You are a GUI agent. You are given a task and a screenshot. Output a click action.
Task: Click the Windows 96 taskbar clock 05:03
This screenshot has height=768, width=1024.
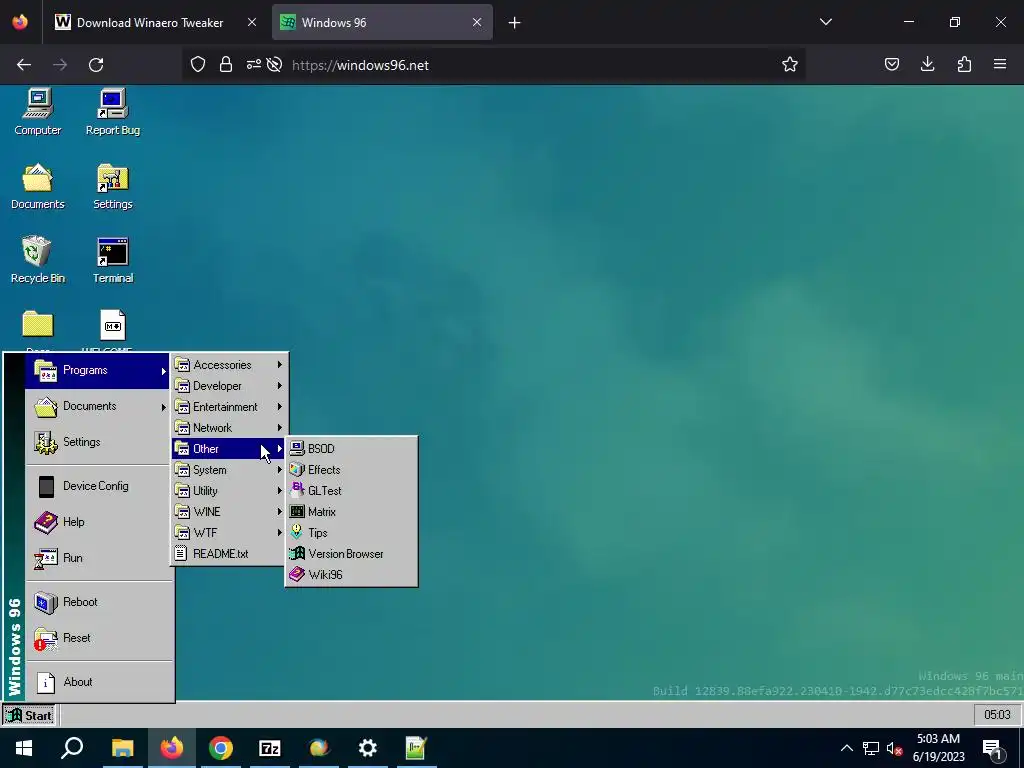(x=997, y=715)
